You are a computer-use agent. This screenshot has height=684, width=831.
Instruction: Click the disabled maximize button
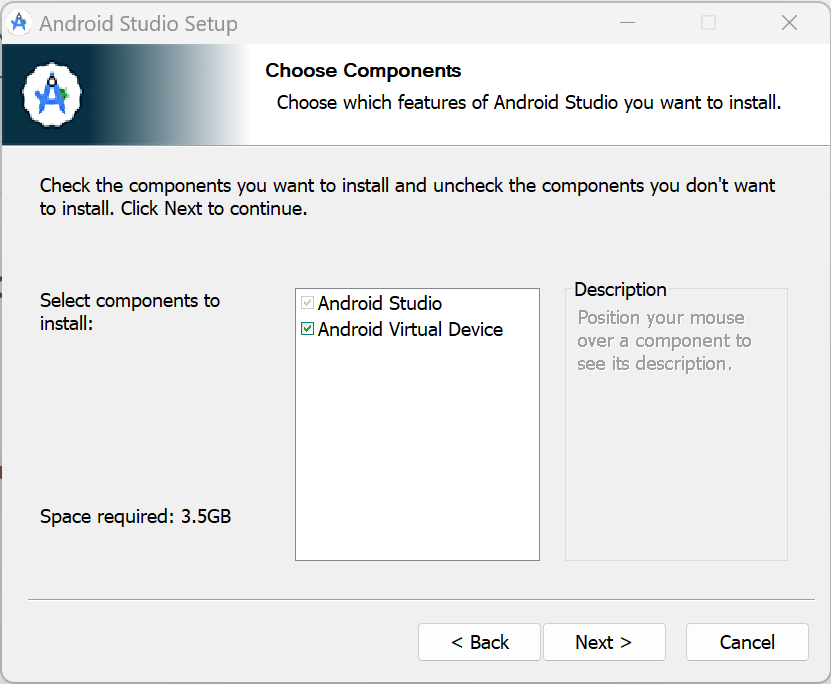[x=709, y=23]
